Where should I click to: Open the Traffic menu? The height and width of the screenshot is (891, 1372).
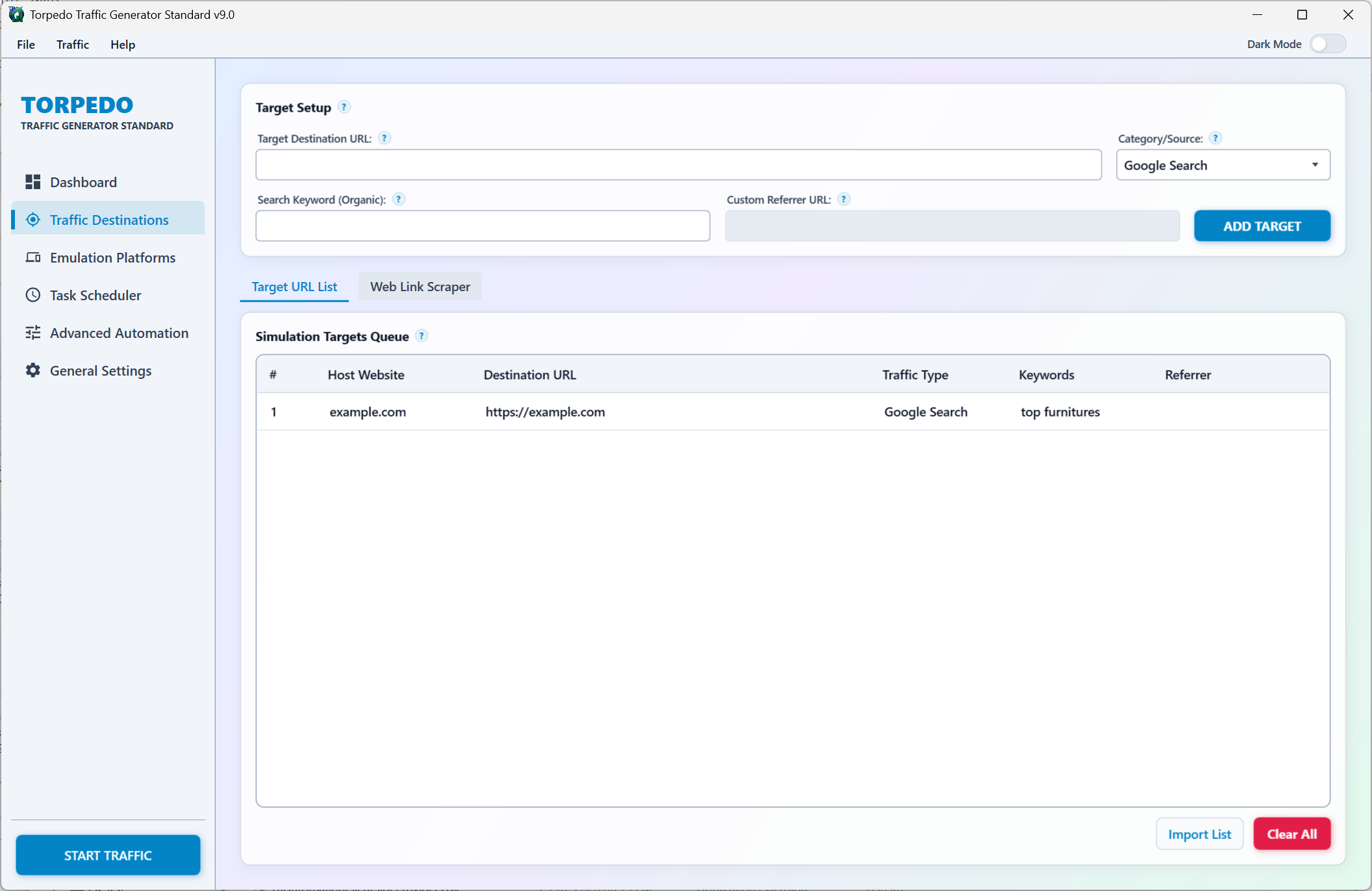pyautogui.click(x=73, y=44)
